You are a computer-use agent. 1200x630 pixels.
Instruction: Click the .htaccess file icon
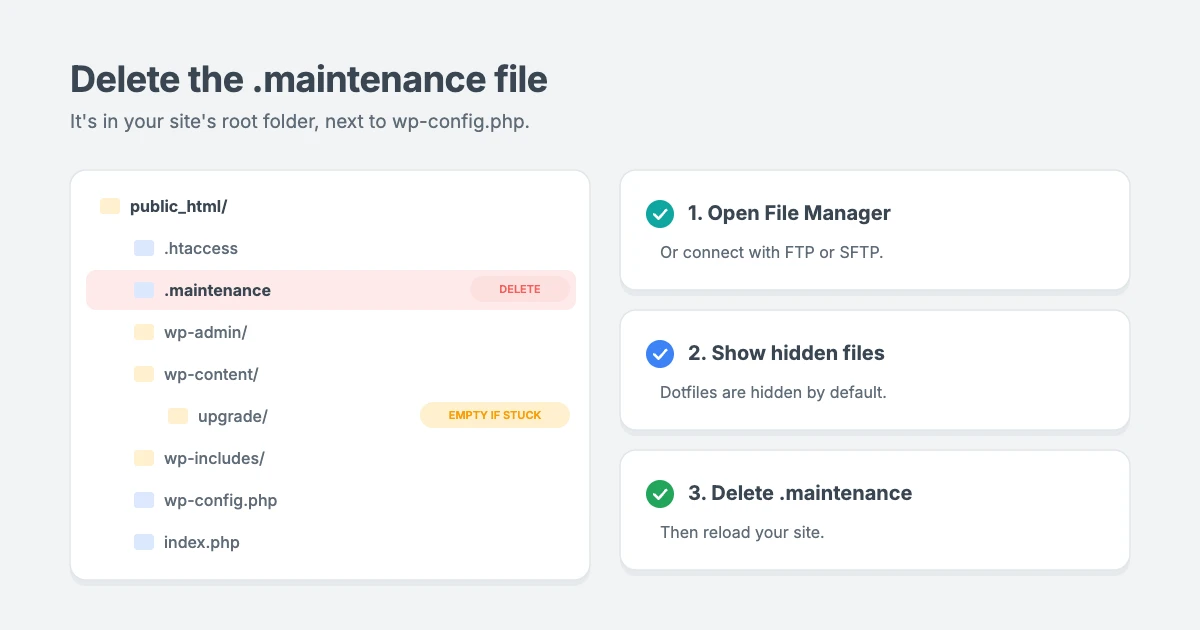[144, 248]
